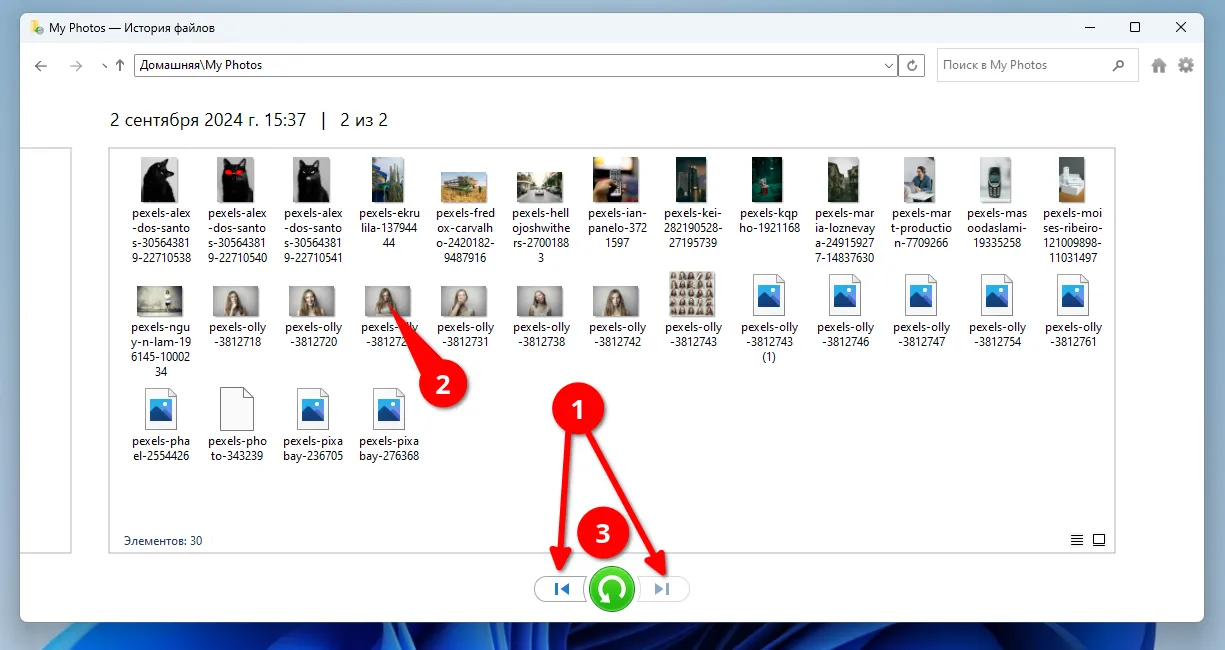The image size is (1225, 650).
Task: Click the Forward navigation arrow
Action: pos(76,66)
